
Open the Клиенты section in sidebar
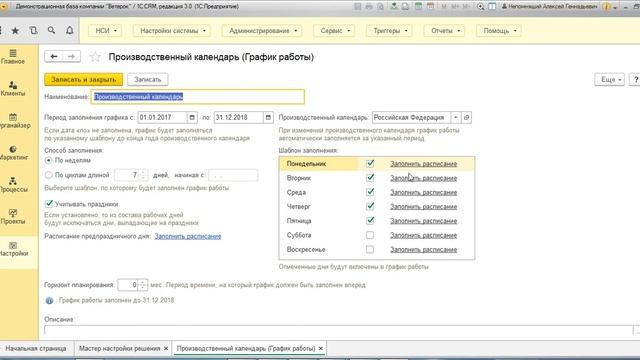[13, 89]
